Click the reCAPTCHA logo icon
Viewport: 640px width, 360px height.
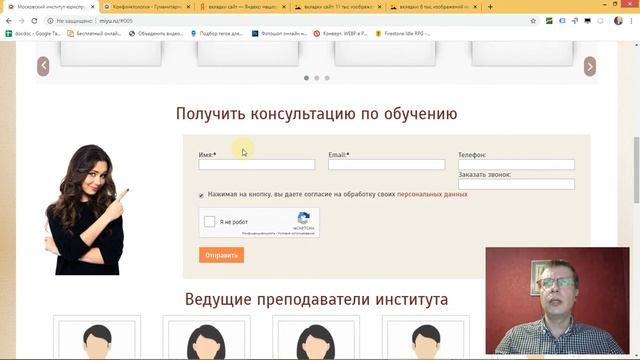(303, 218)
